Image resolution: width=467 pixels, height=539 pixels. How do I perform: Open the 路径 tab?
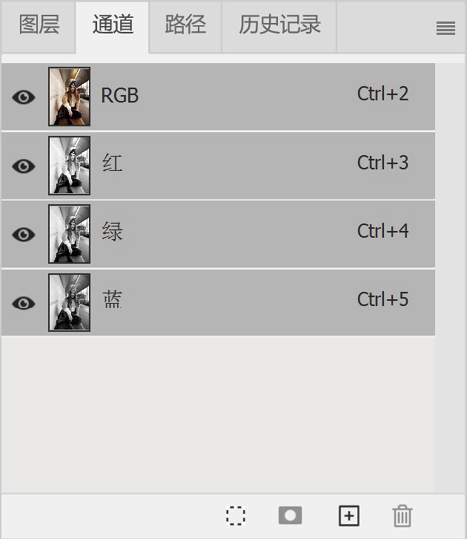pyautogui.click(x=186, y=25)
